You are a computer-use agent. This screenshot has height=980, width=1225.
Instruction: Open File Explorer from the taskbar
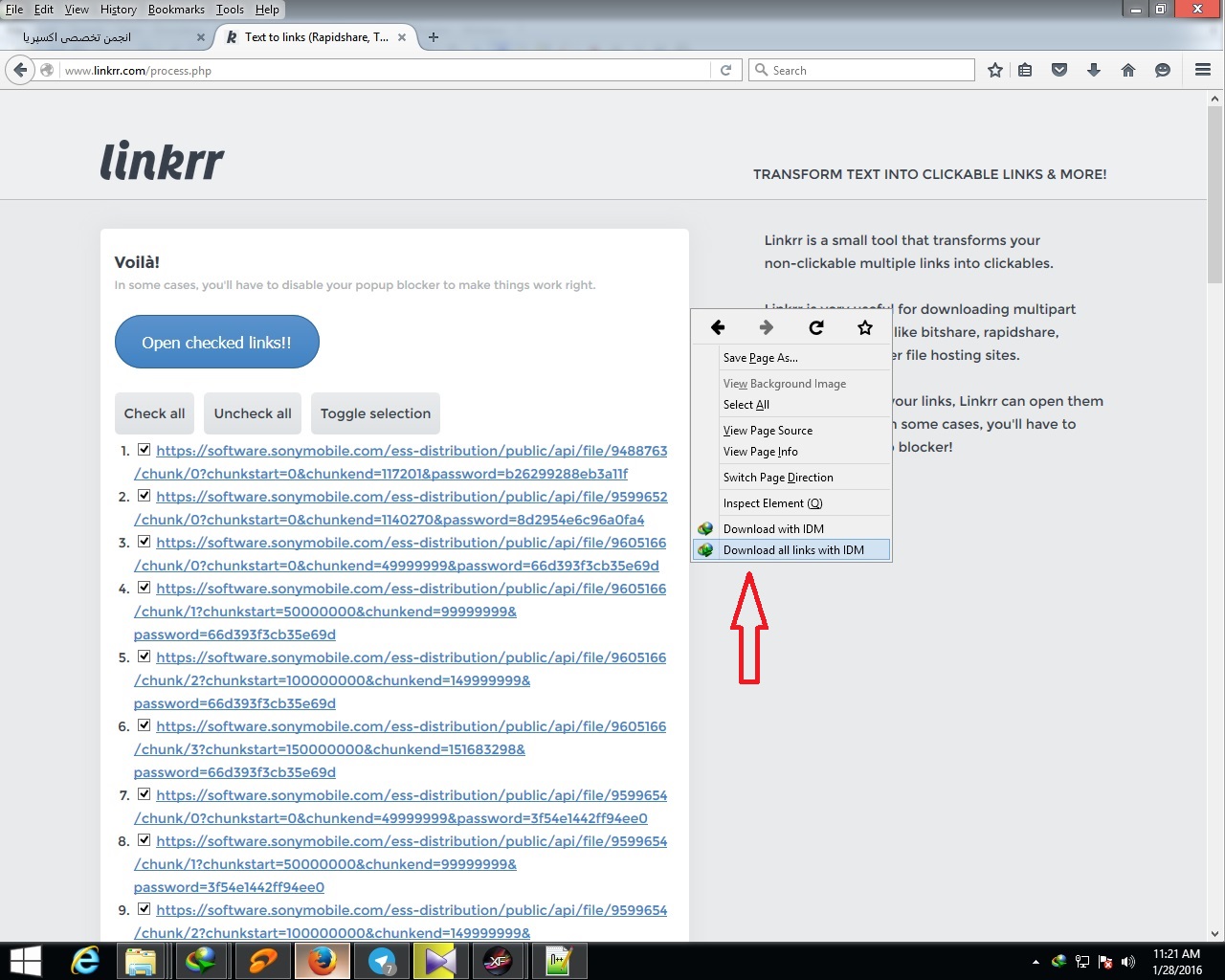141,961
